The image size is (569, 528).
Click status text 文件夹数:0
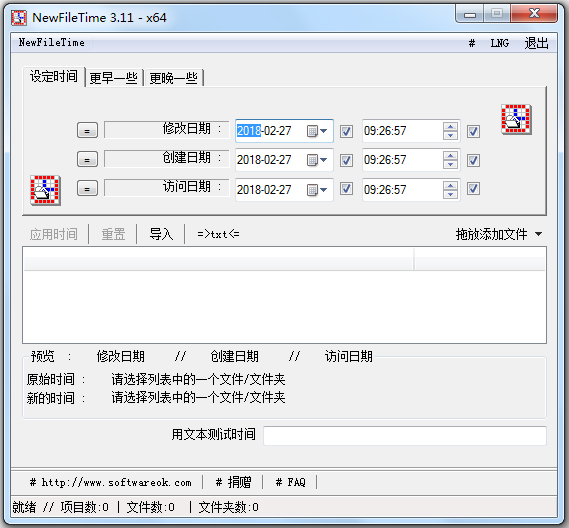coord(229,507)
